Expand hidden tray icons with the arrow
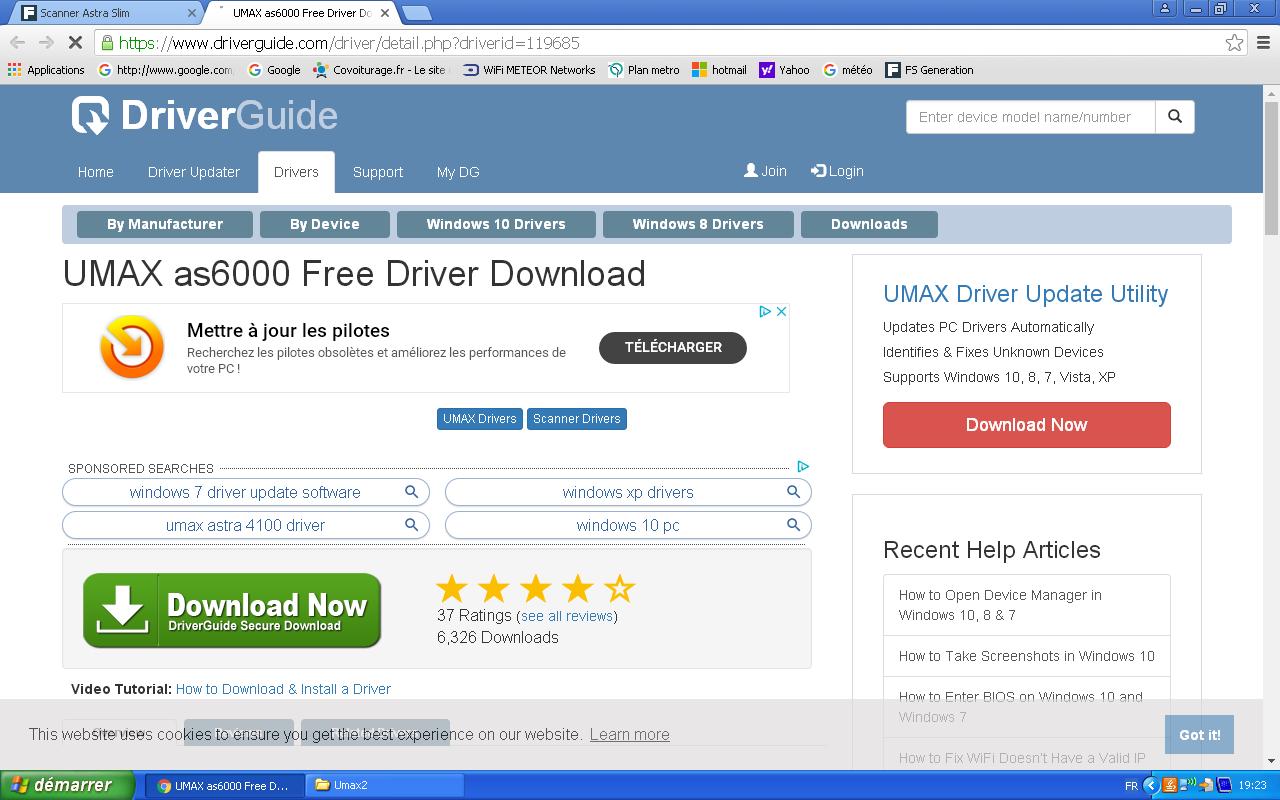Viewport: 1280px width, 800px height. click(x=1150, y=785)
